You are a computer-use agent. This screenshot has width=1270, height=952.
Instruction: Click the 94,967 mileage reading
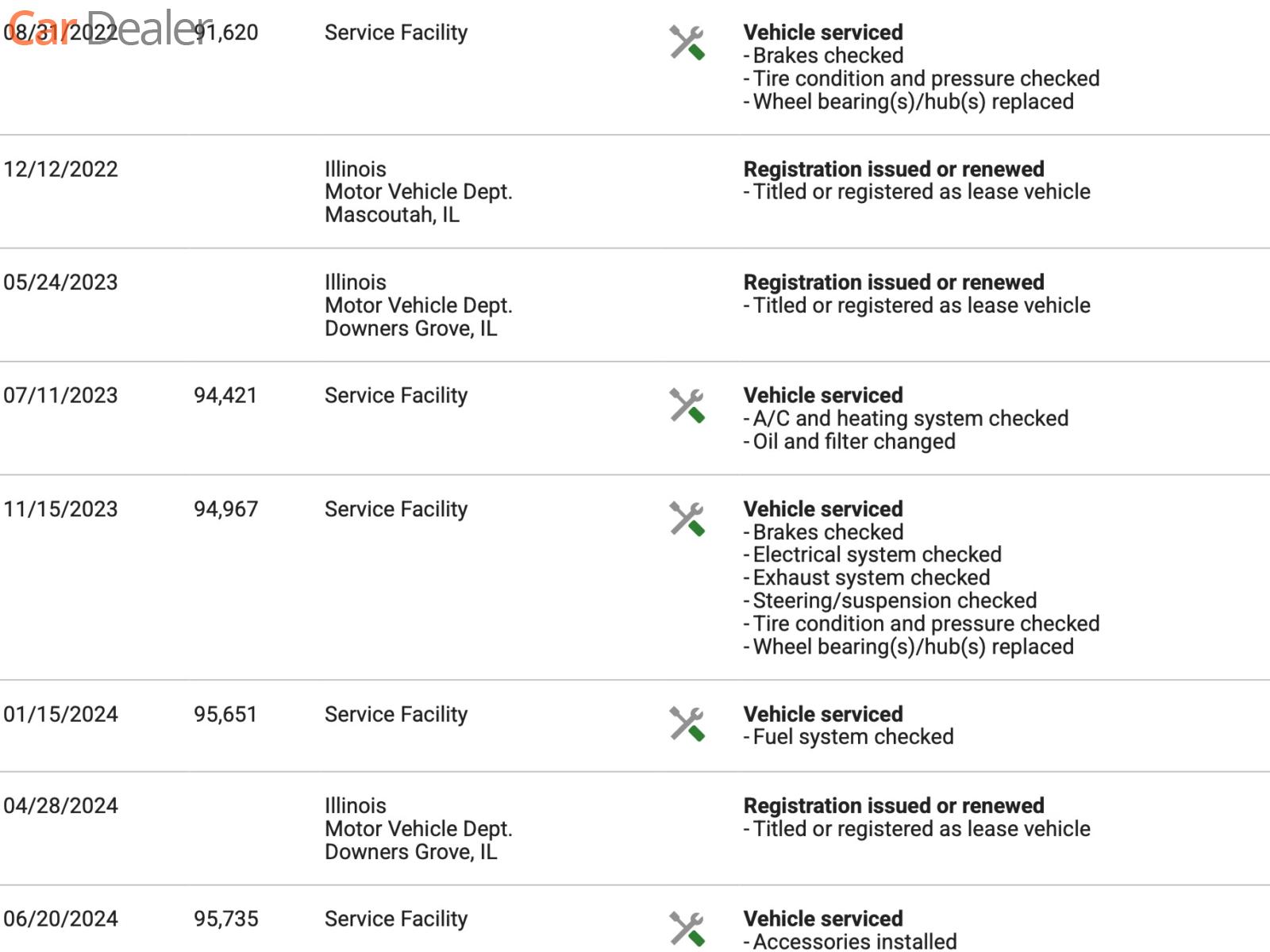(226, 509)
